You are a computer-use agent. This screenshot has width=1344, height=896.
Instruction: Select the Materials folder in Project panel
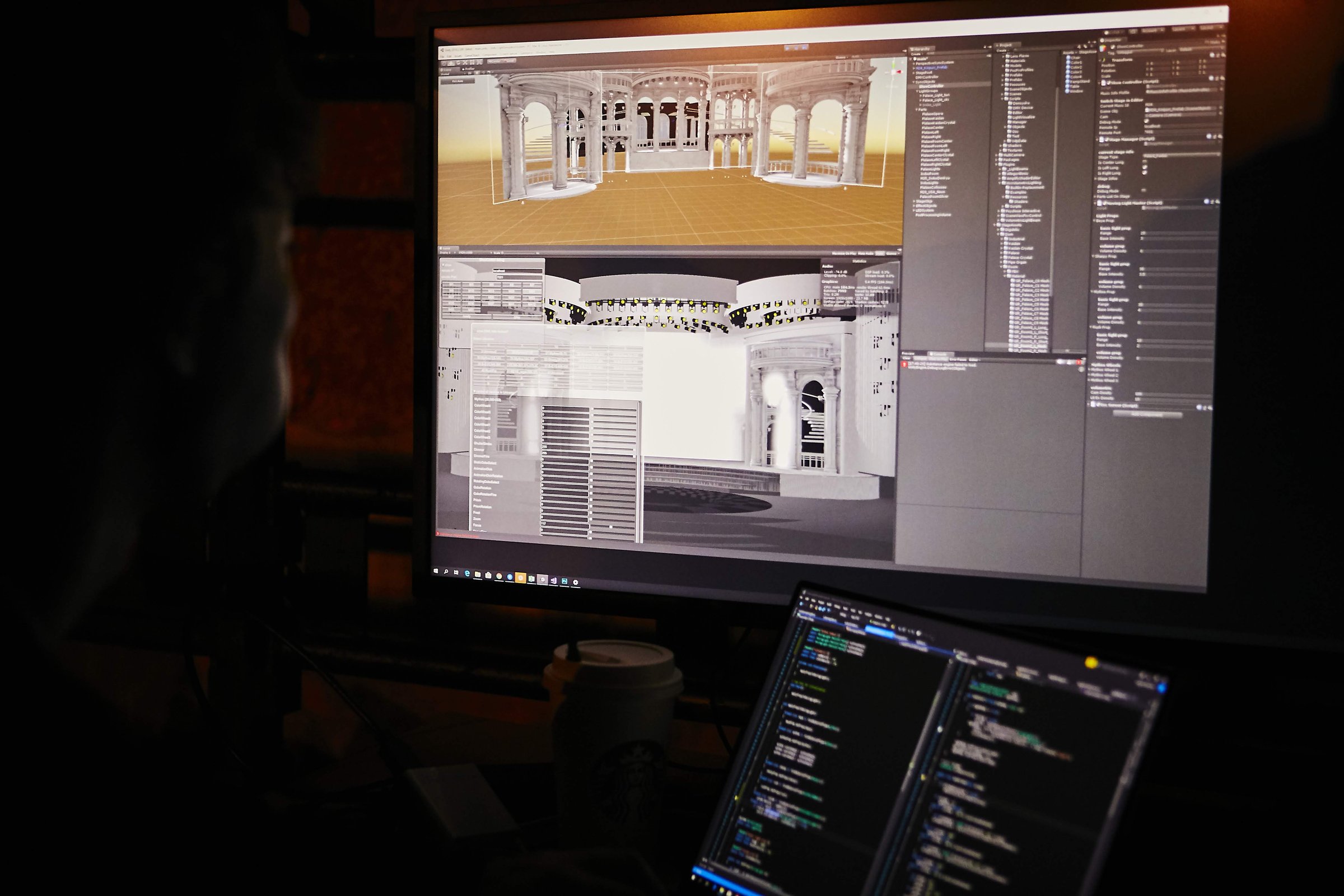[x=1015, y=61]
